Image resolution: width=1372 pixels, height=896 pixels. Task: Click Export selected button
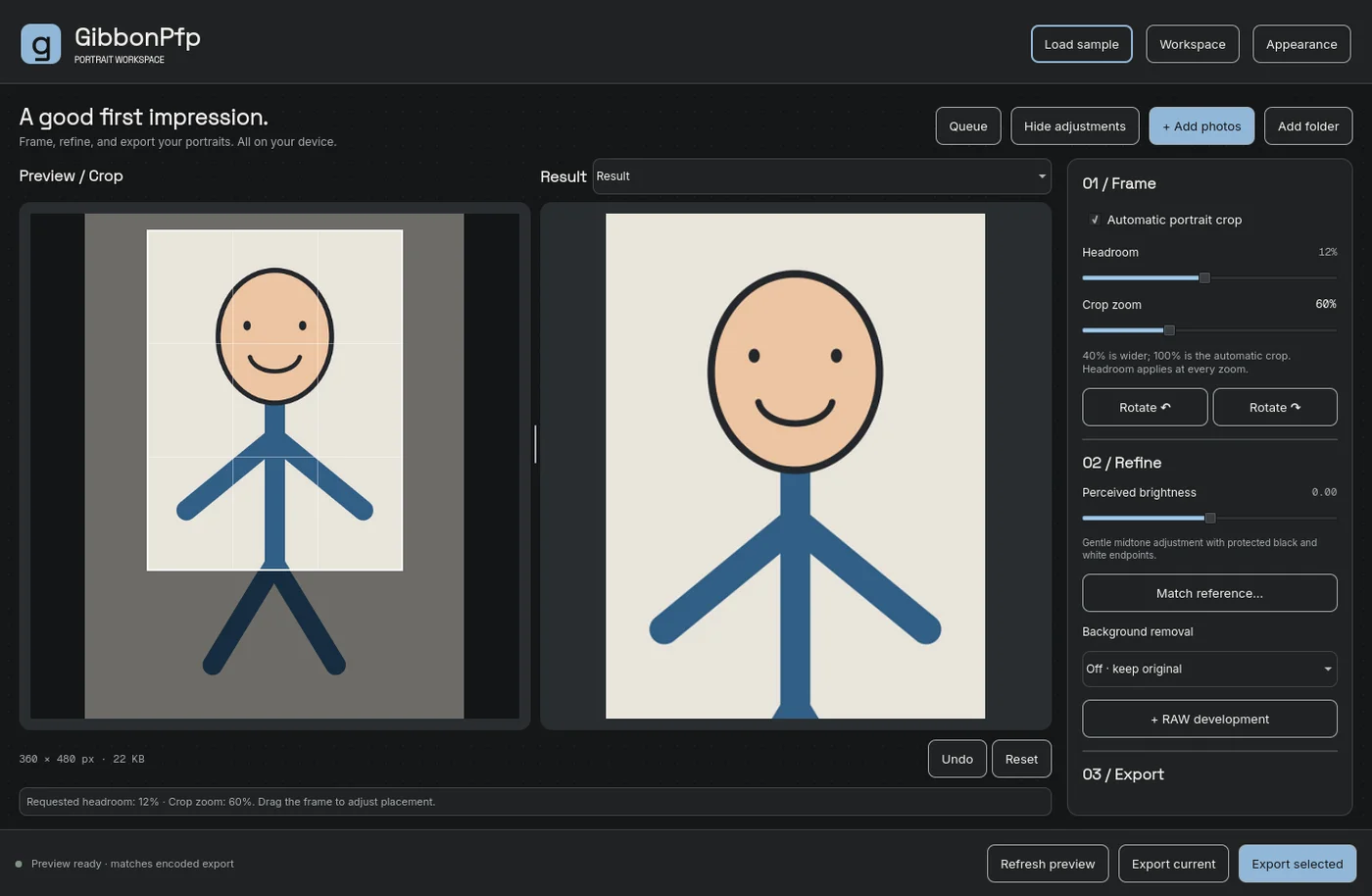tap(1298, 864)
